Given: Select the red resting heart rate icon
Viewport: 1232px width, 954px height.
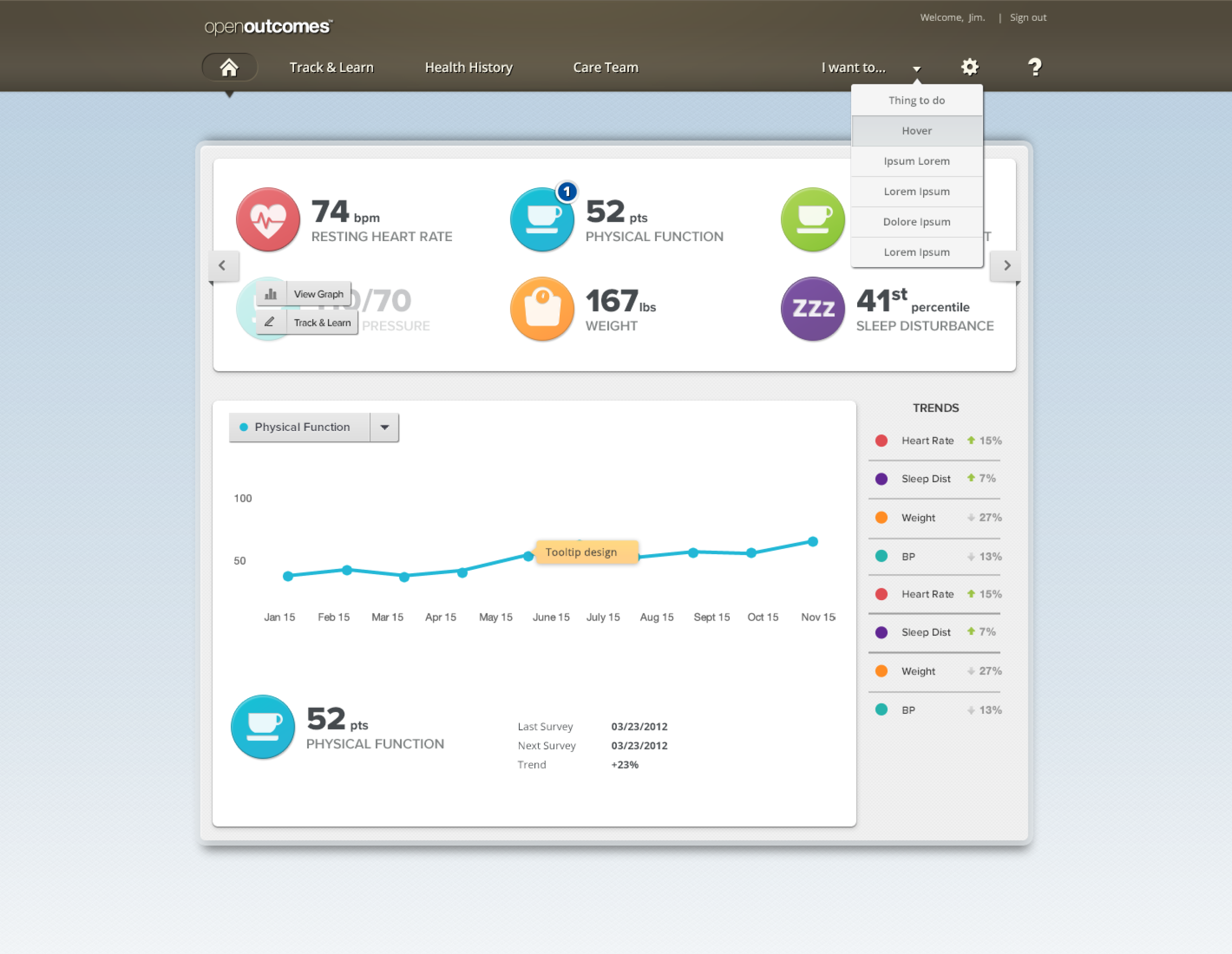Looking at the screenshot, I should (268, 219).
